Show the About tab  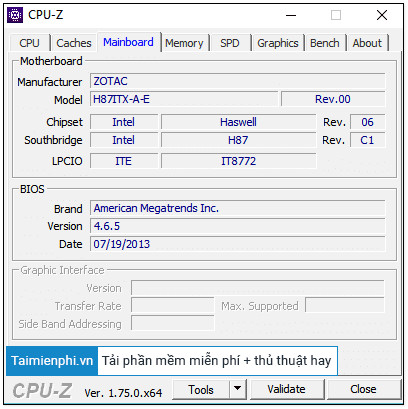[367, 43]
